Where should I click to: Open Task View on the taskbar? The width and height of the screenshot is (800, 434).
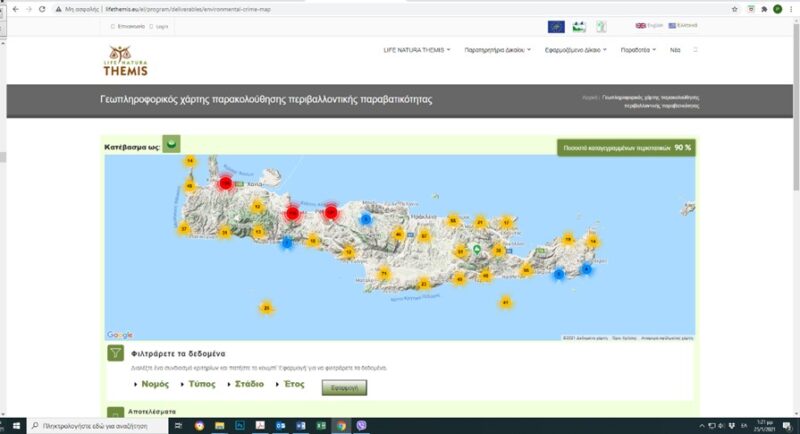point(179,425)
